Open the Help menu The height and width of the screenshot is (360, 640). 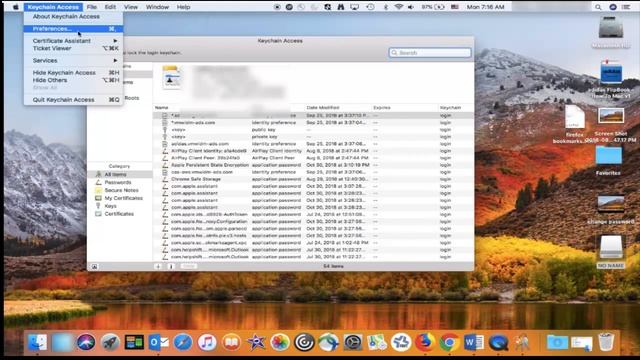[x=183, y=7]
